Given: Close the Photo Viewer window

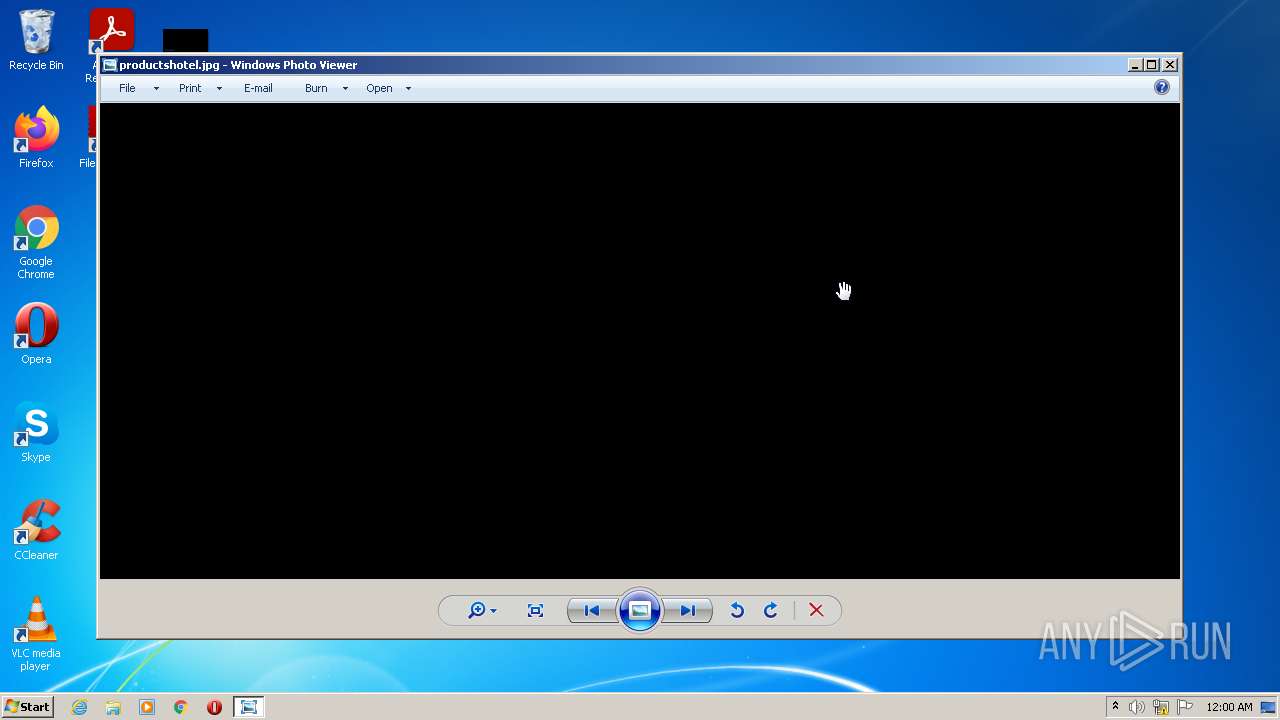Looking at the screenshot, I should coord(1170,65).
